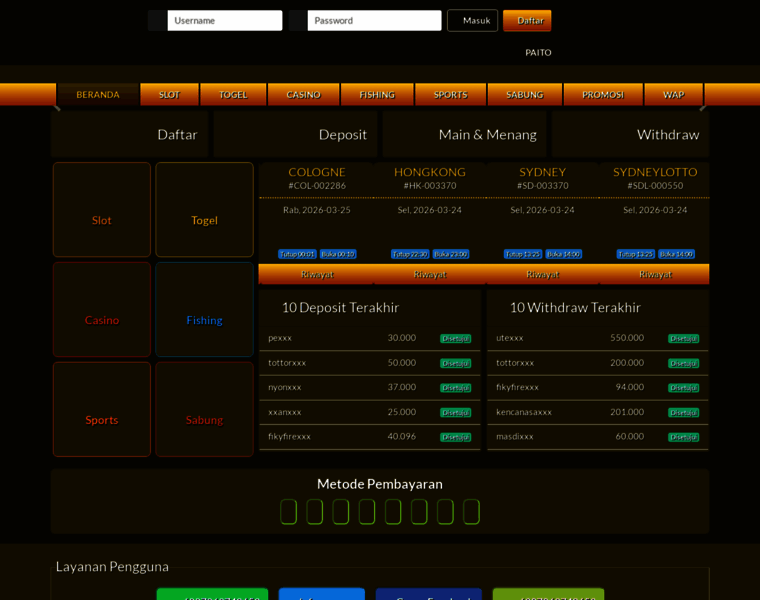Screen dimensions: 760x600
Task: Focus the Password input field
Action: point(373,20)
